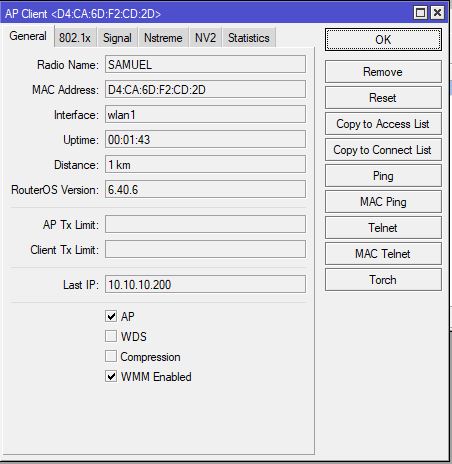Click the Last IP label
Viewport: 452px width, 464px height.
pos(81,285)
